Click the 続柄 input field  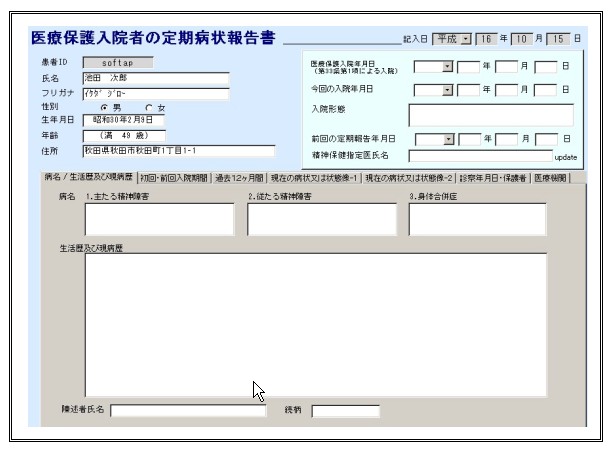pyautogui.click(x=346, y=410)
